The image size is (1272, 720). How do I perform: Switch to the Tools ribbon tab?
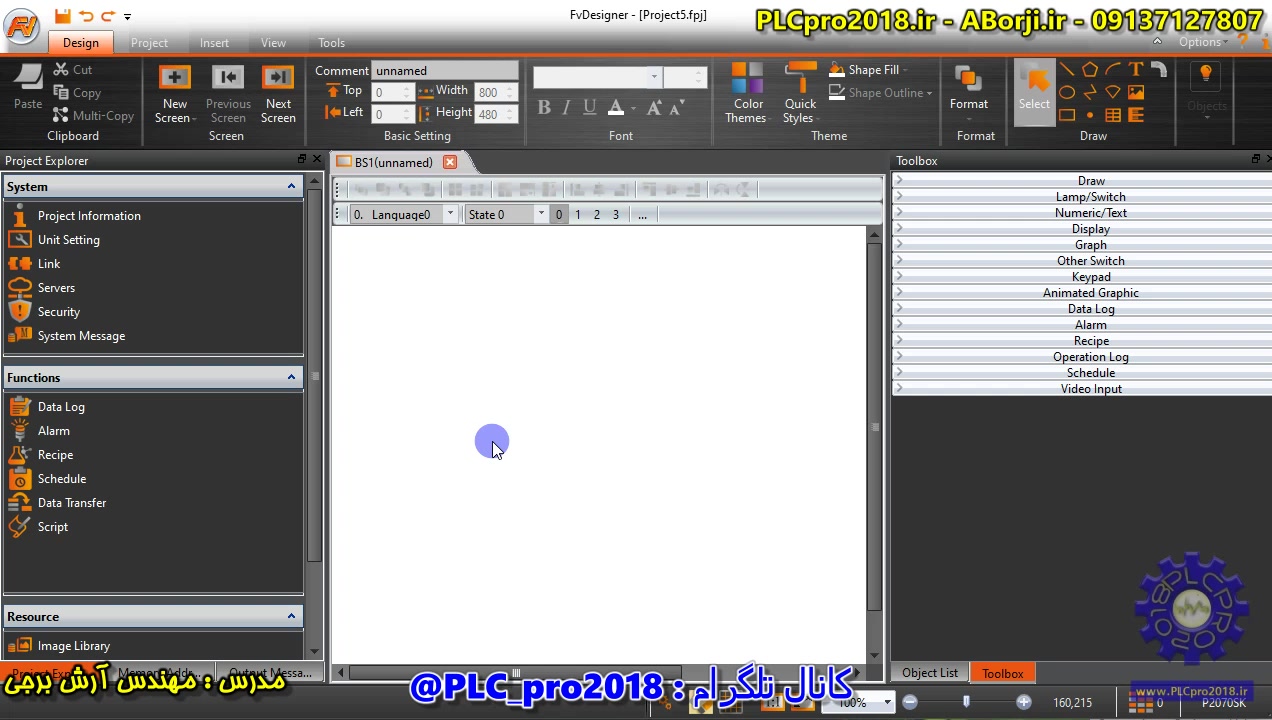[x=331, y=43]
